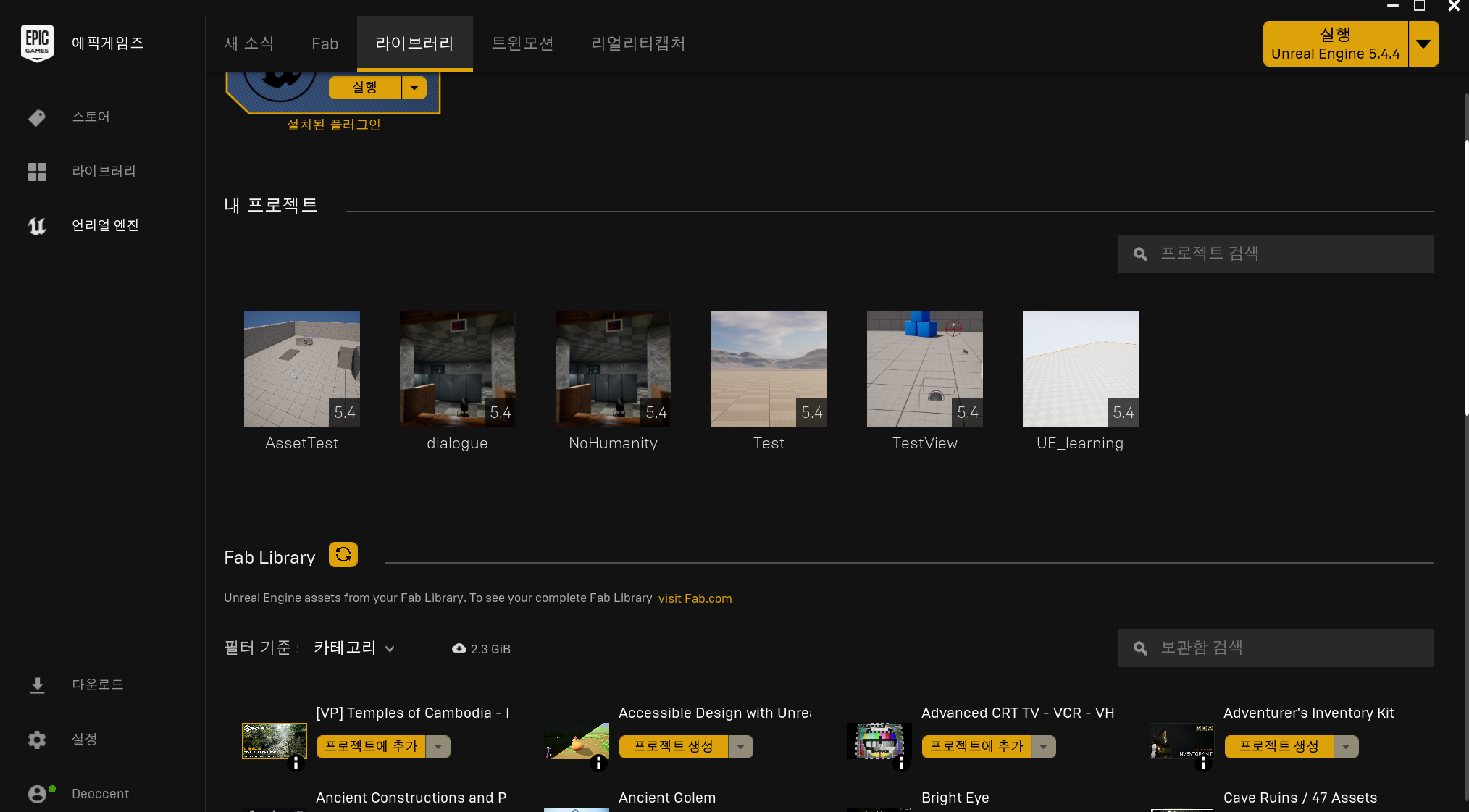Click the Advanced CRT TV asset thumbnail
The height and width of the screenshot is (812, 1469).
pyautogui.click(x=879, y=740)
